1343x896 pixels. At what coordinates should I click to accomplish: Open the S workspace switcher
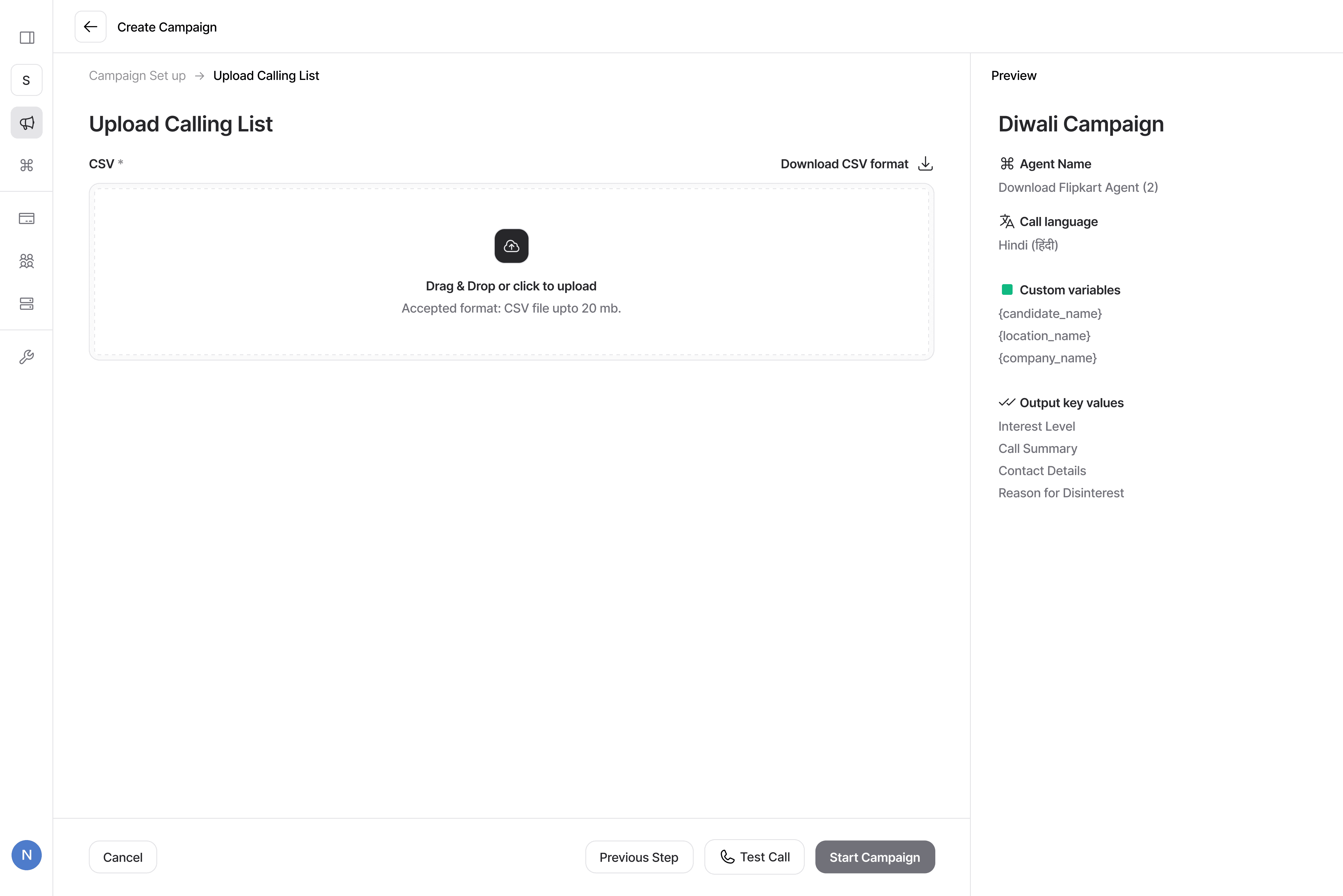coord(26,80)
